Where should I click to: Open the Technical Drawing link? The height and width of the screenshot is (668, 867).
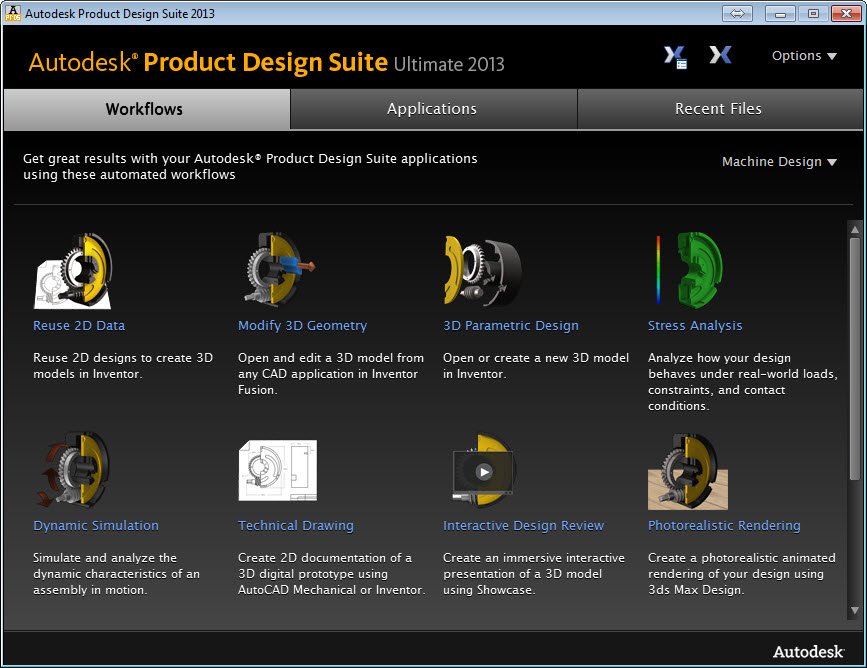(296, 525)
